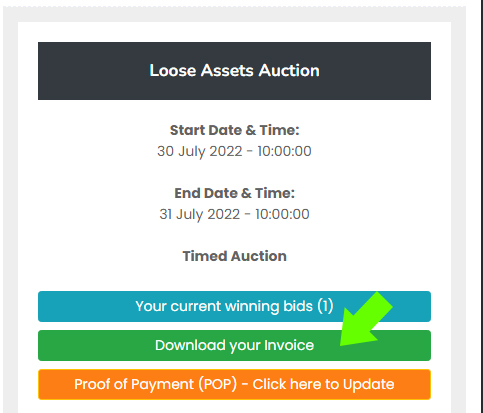Click the word Invoice on the green button

tap(289, 345)
